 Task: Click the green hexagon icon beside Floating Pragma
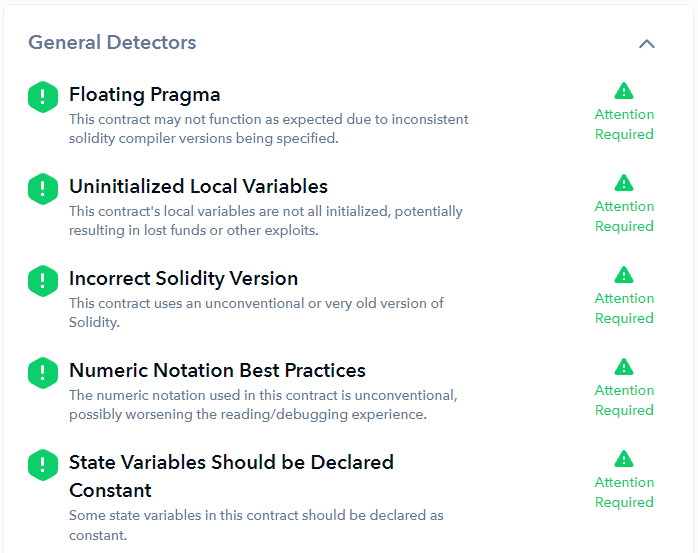pyautogui.click(x=43, y=97)
